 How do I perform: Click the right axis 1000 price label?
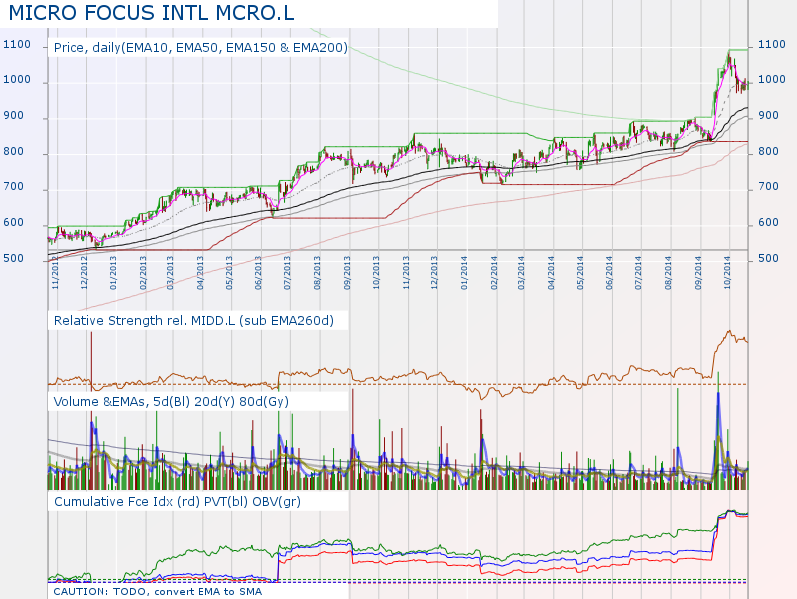(x=772, y=80)
